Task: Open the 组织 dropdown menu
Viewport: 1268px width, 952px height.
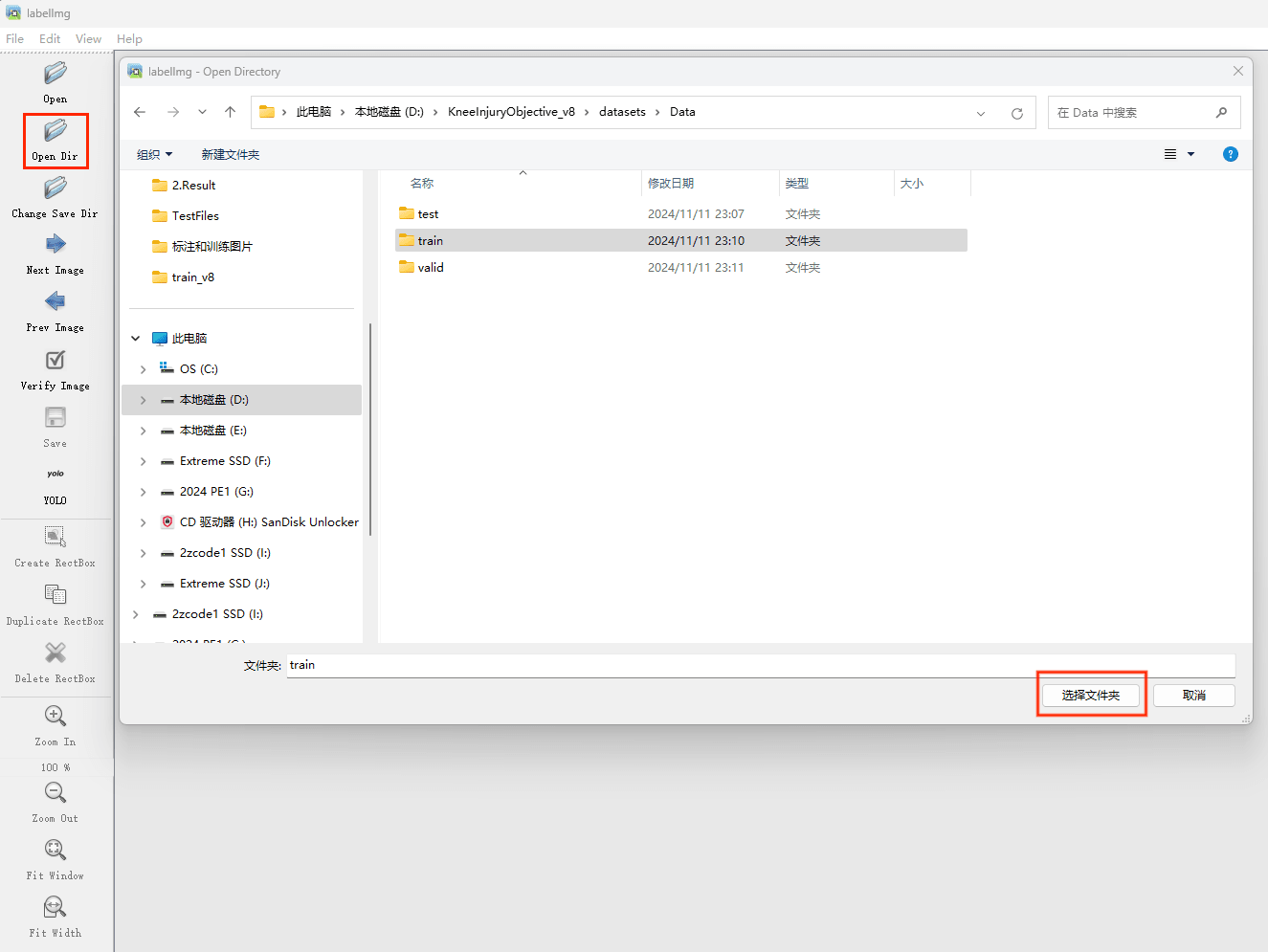Action: click(x=154, y=155)
